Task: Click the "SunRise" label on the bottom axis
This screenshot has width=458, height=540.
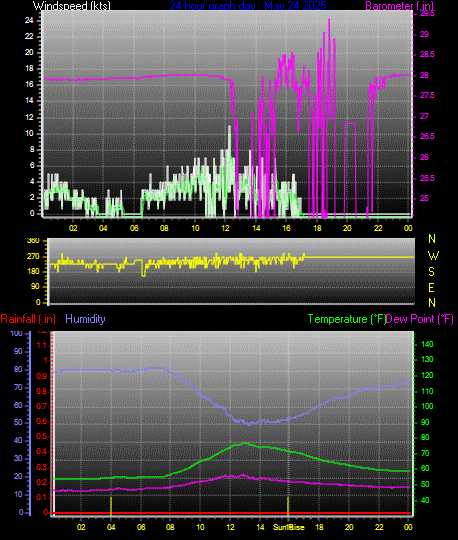Action: (289, 527)
